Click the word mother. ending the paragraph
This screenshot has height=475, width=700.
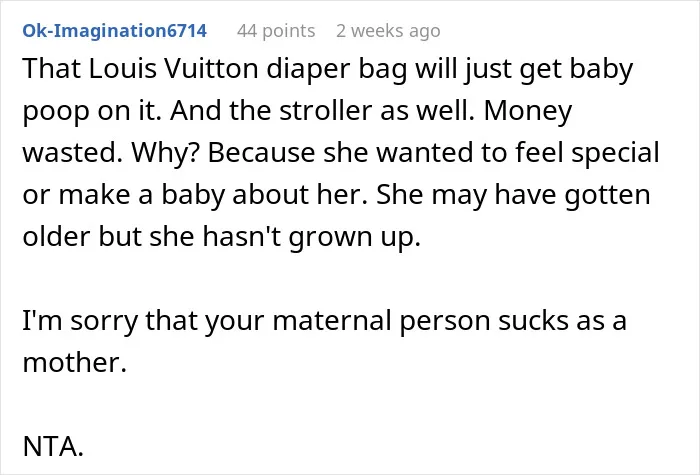(75, 362)
